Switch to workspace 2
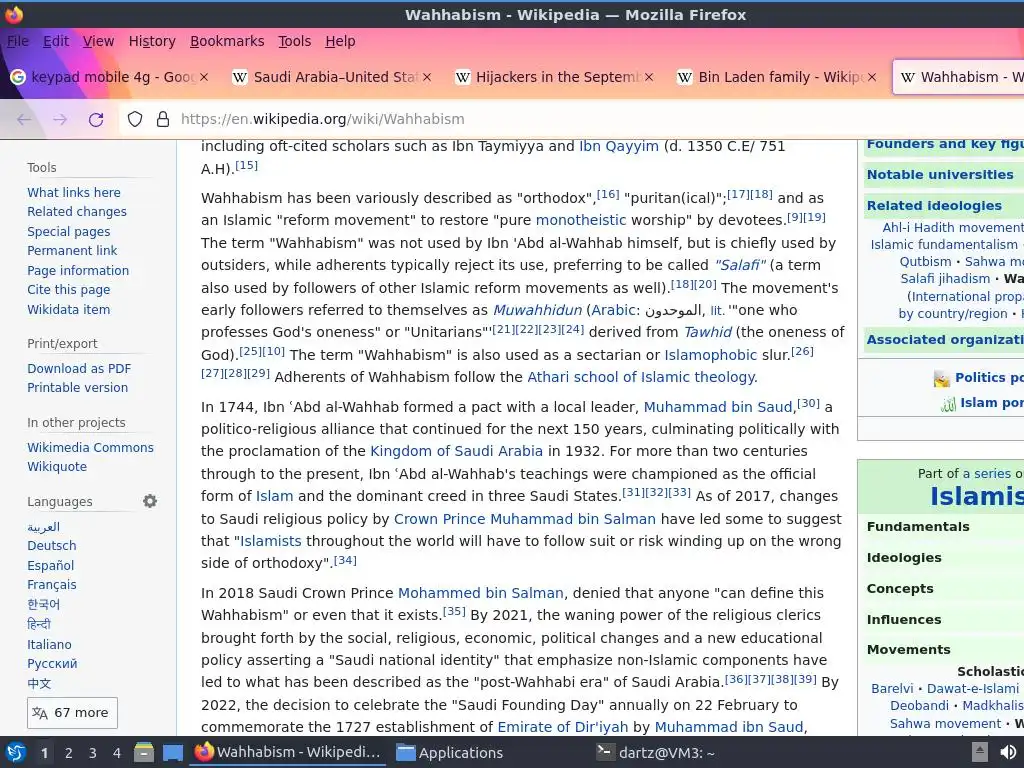 [69, 753]
